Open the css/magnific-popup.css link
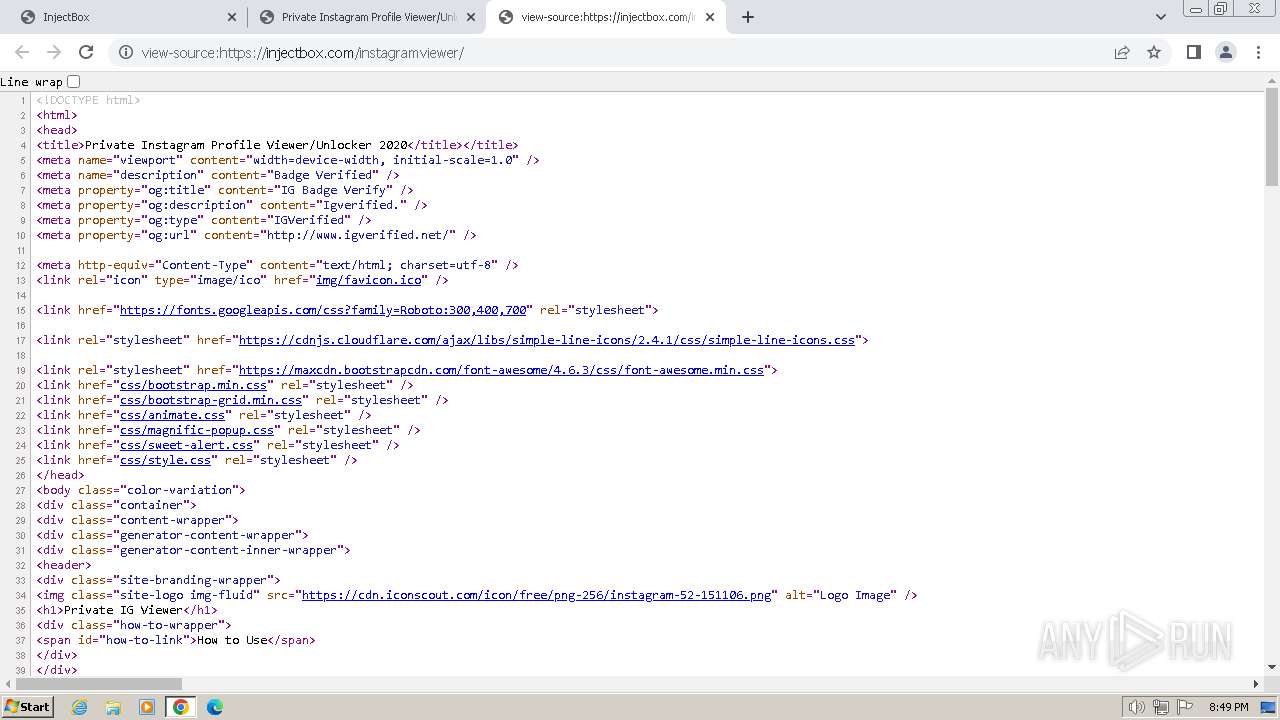This screenshot has height=720, width=1280. tap(197, 430)
